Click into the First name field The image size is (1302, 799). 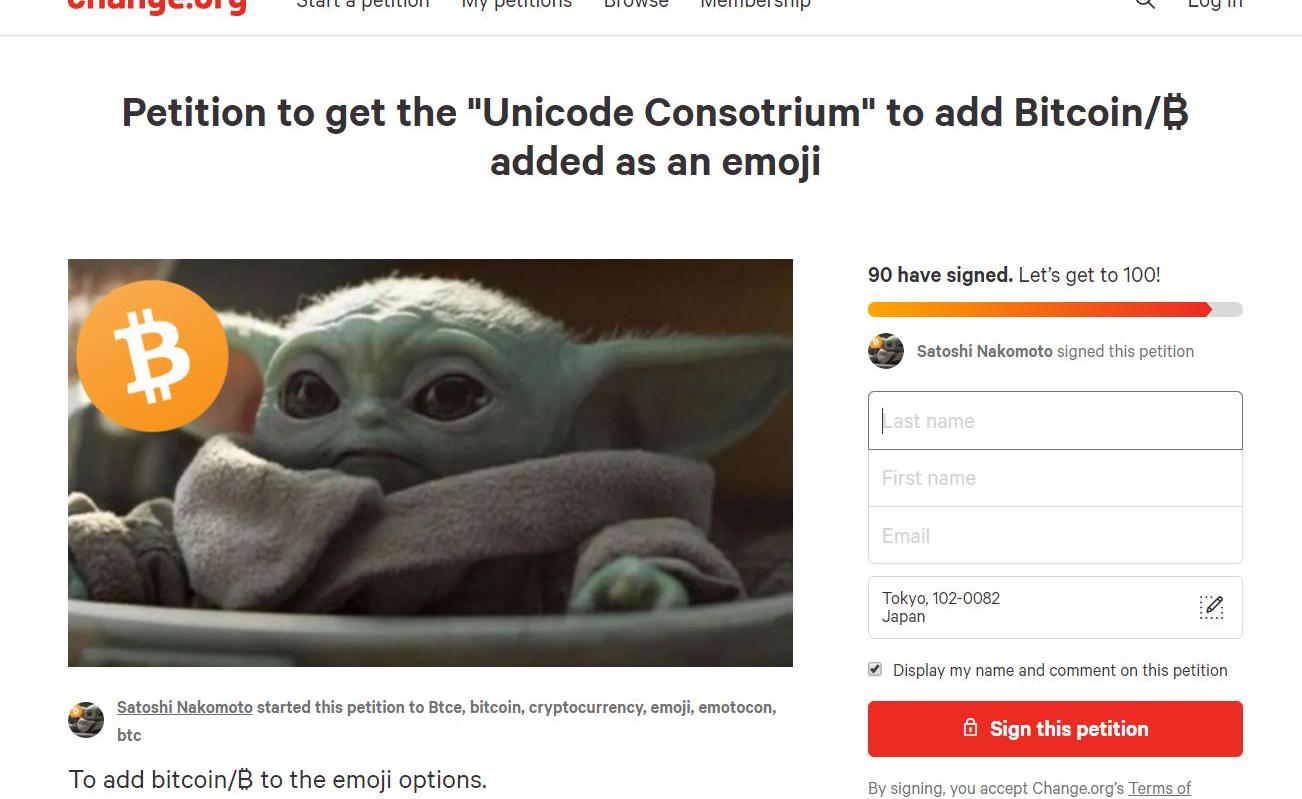coord(1055,478)
